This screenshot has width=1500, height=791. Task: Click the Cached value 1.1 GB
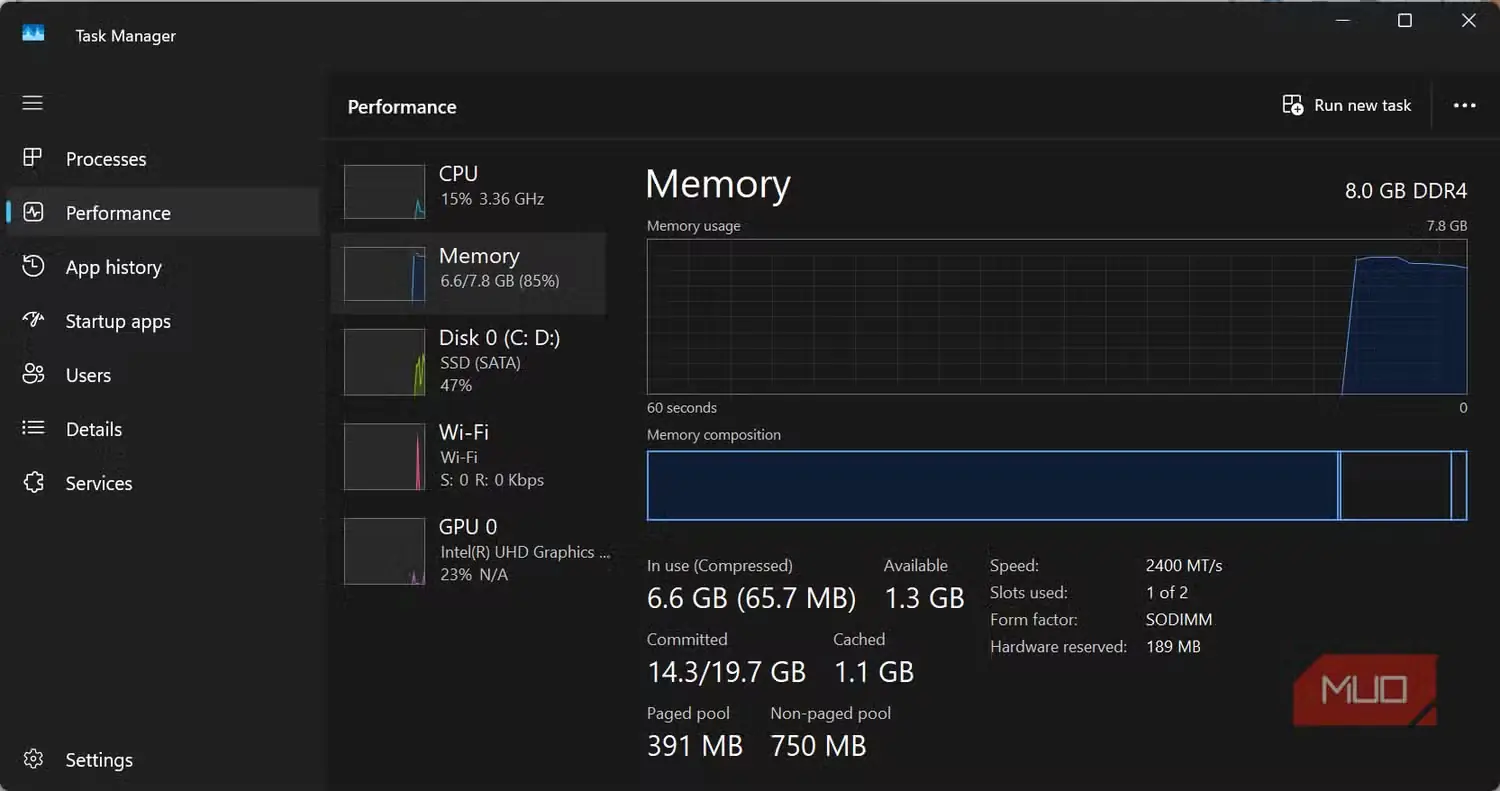click(x=874, y=672)
